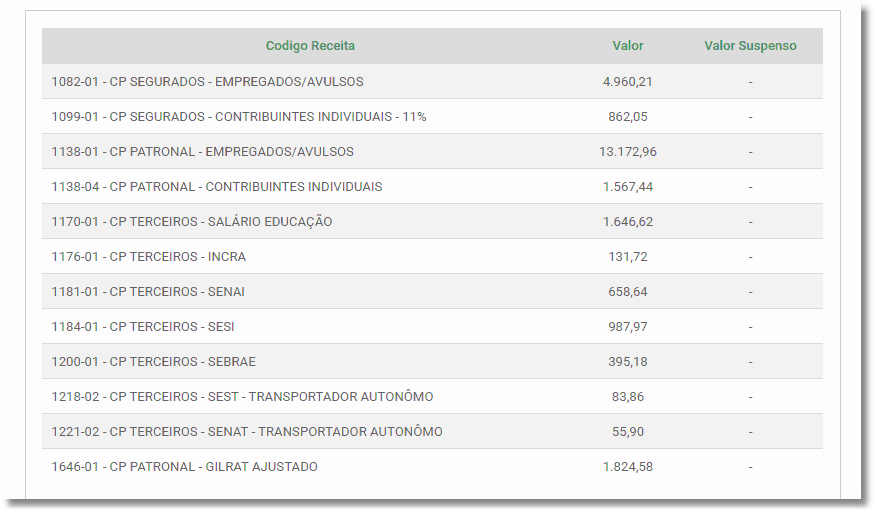This screenshot has width=875, height=513.
Task: Select row 1138-04 CP PATRONAL CONTRIBUINTES INDIVIDUAIS
Action: 432,186
